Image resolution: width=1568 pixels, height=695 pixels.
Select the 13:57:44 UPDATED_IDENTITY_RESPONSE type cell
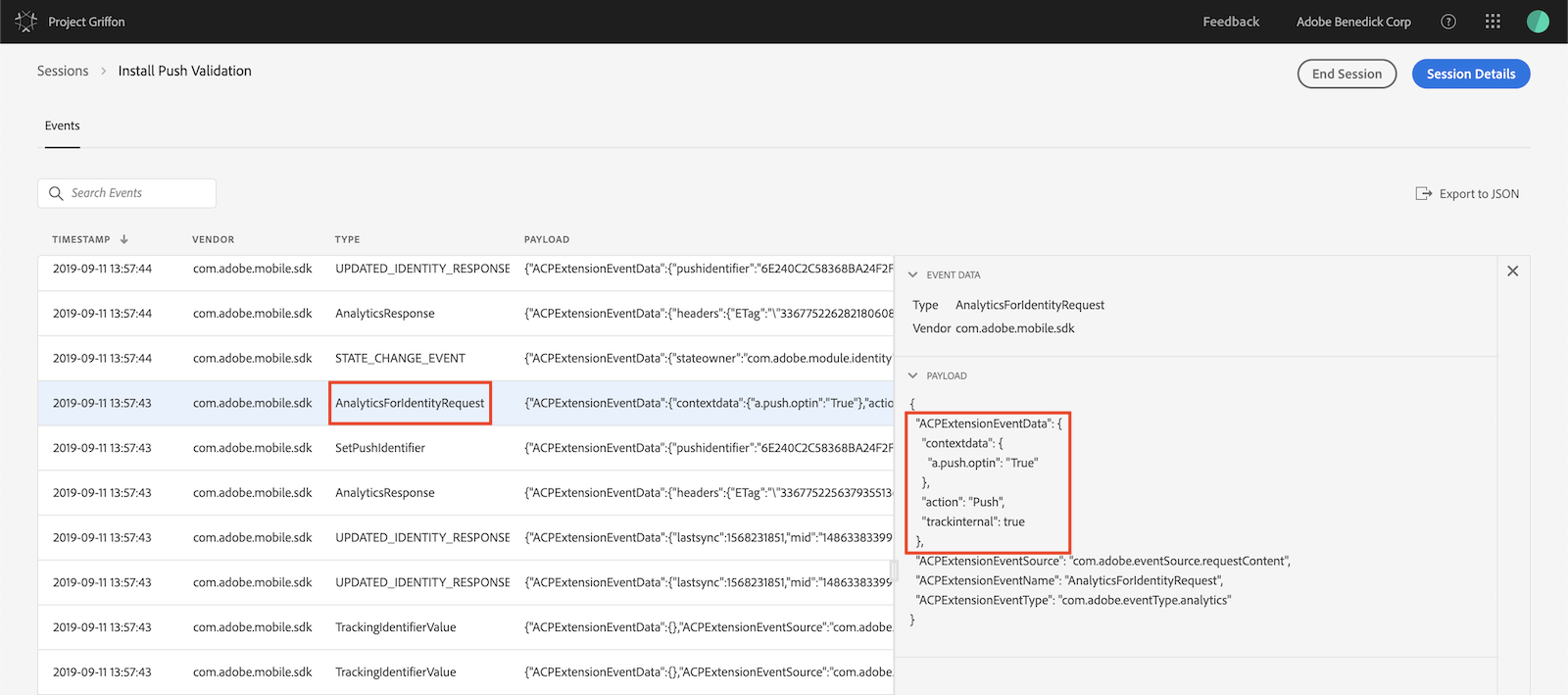point(422,269)
